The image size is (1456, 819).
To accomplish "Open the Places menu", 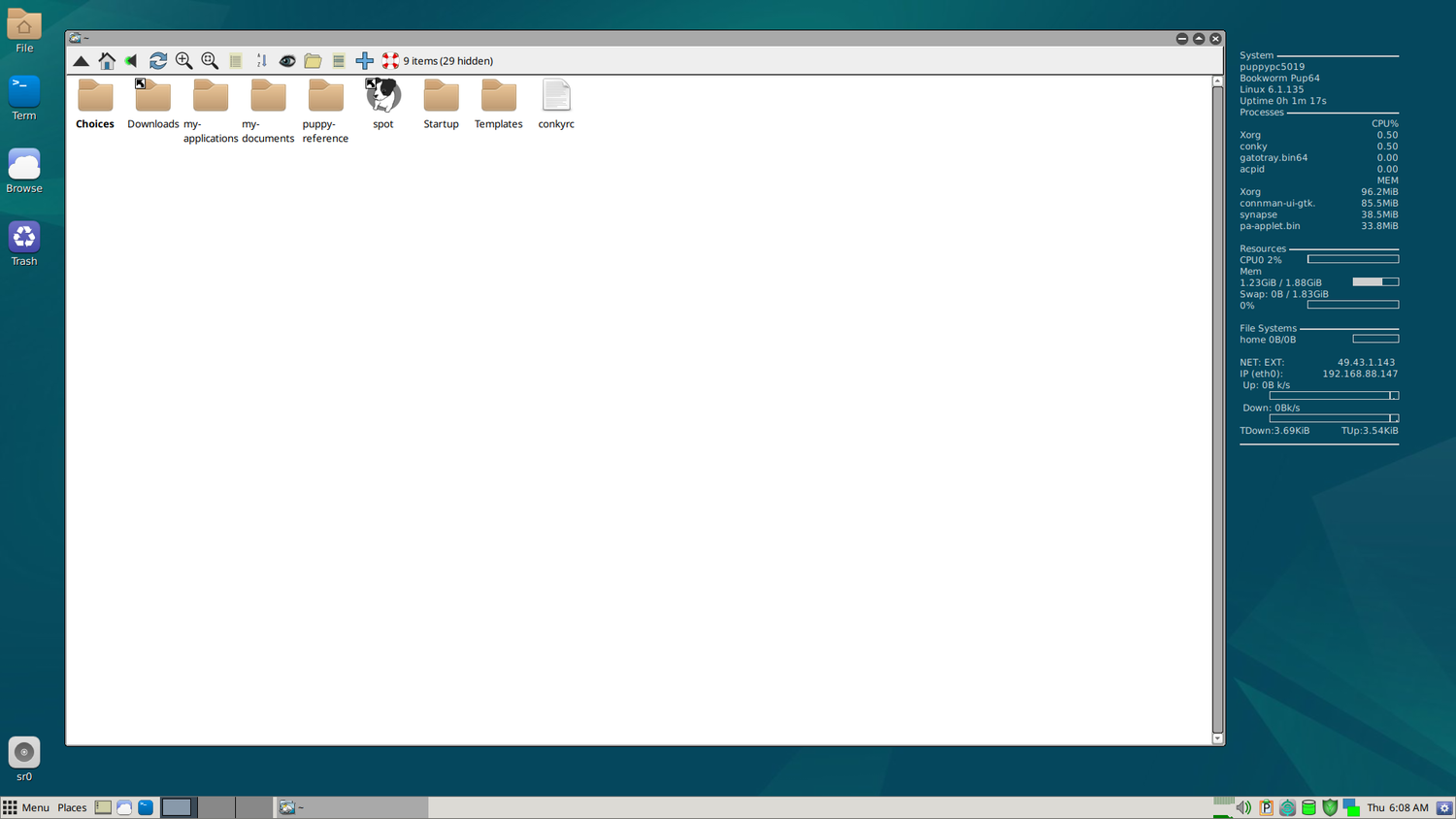I will click(72, 807).
